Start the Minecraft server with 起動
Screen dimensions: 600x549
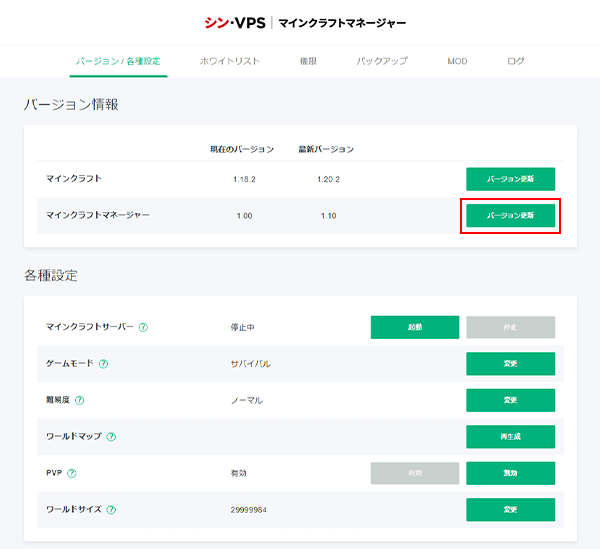click(x=415, y=327)
